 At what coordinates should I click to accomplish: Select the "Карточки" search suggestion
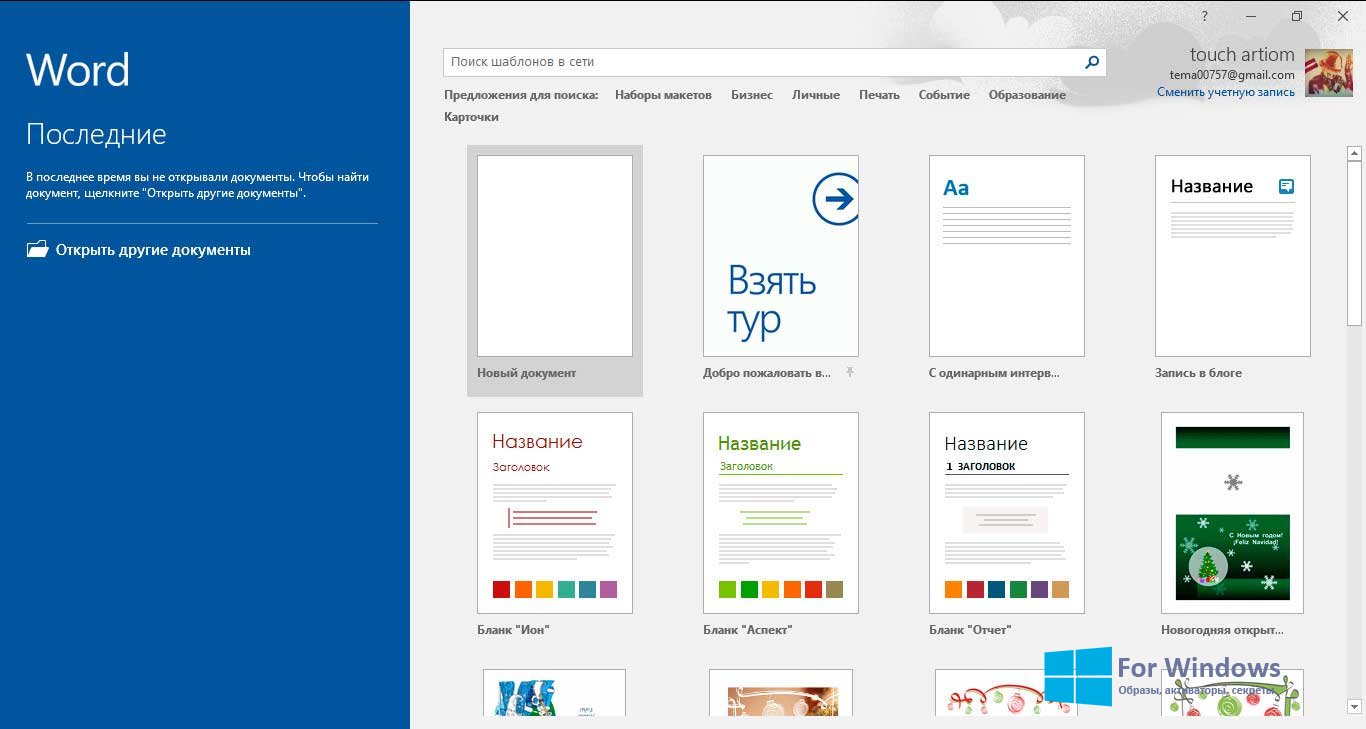coord(471,117)
